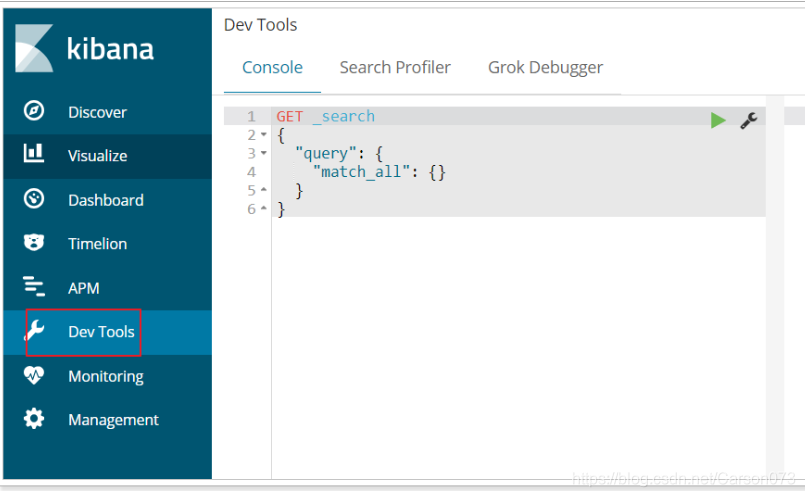Click the _search endpoint text
This screenshot has height=497, width=805.
pos(344,117)
